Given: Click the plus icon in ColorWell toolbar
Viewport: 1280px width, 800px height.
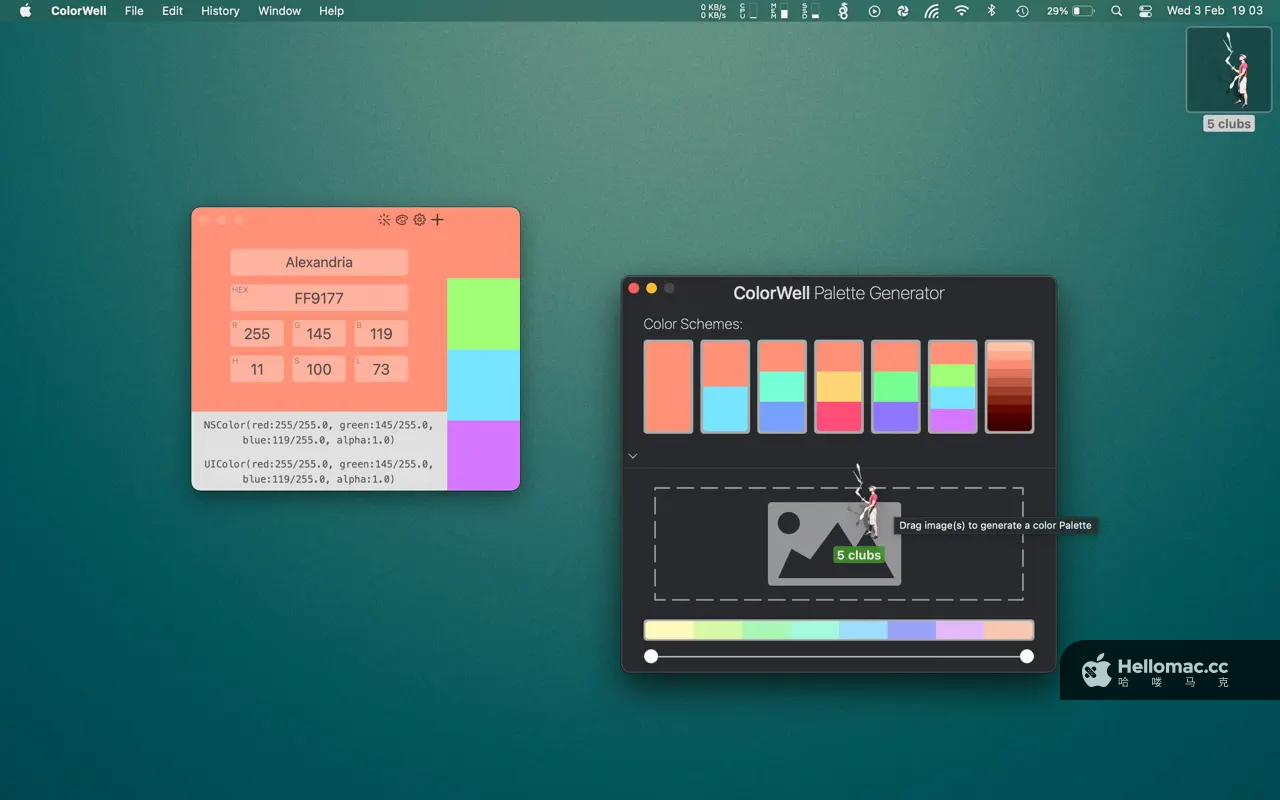Looking at the screenshot, I should pyautogui.click(x=437, y=220).
